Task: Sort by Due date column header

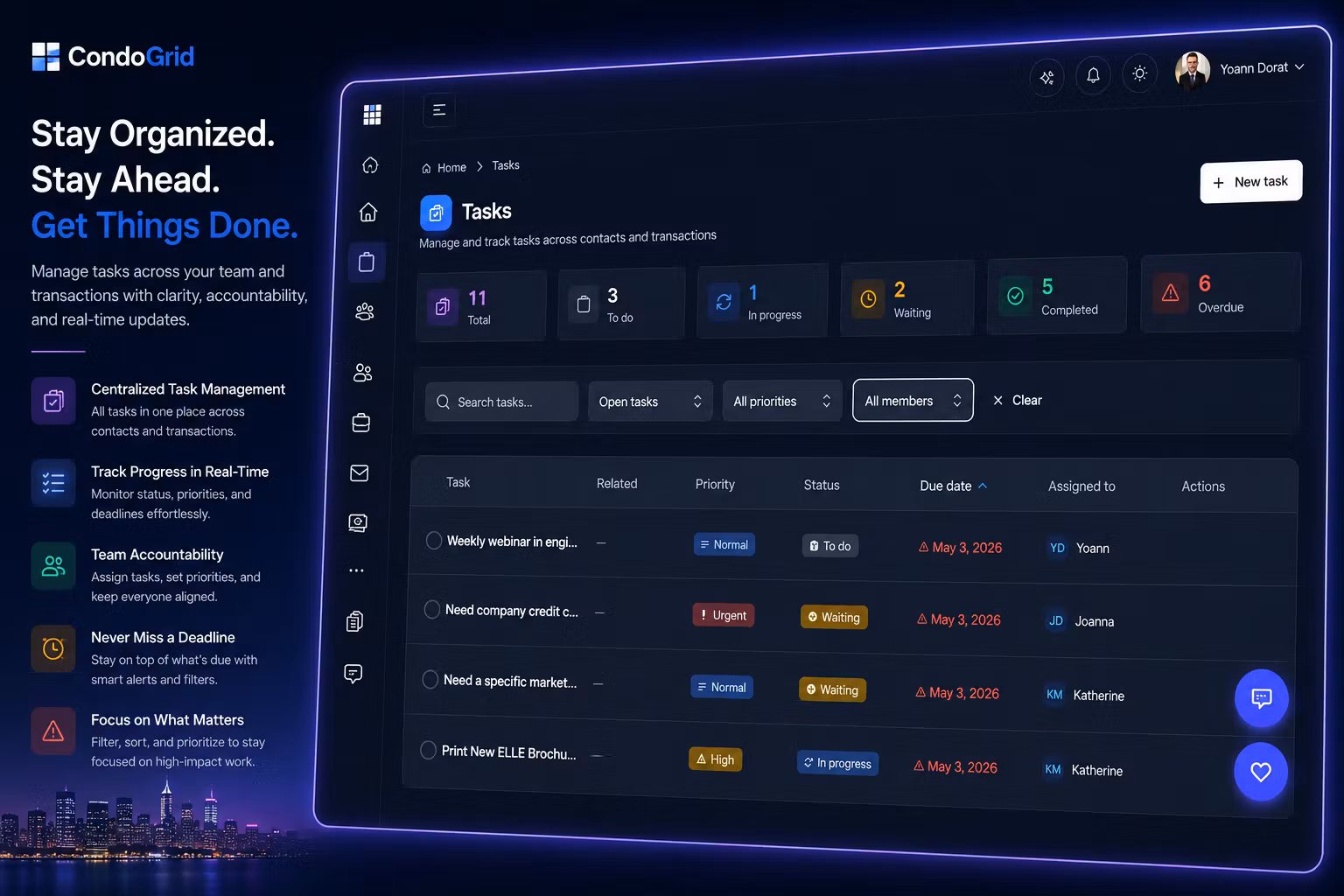Action: pyautogui.click(x=953, y=486)
